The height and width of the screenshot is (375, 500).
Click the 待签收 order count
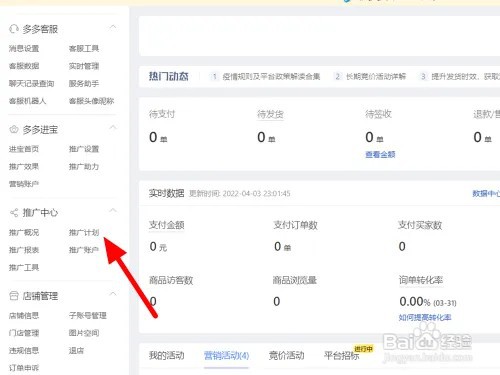[374, 137]
